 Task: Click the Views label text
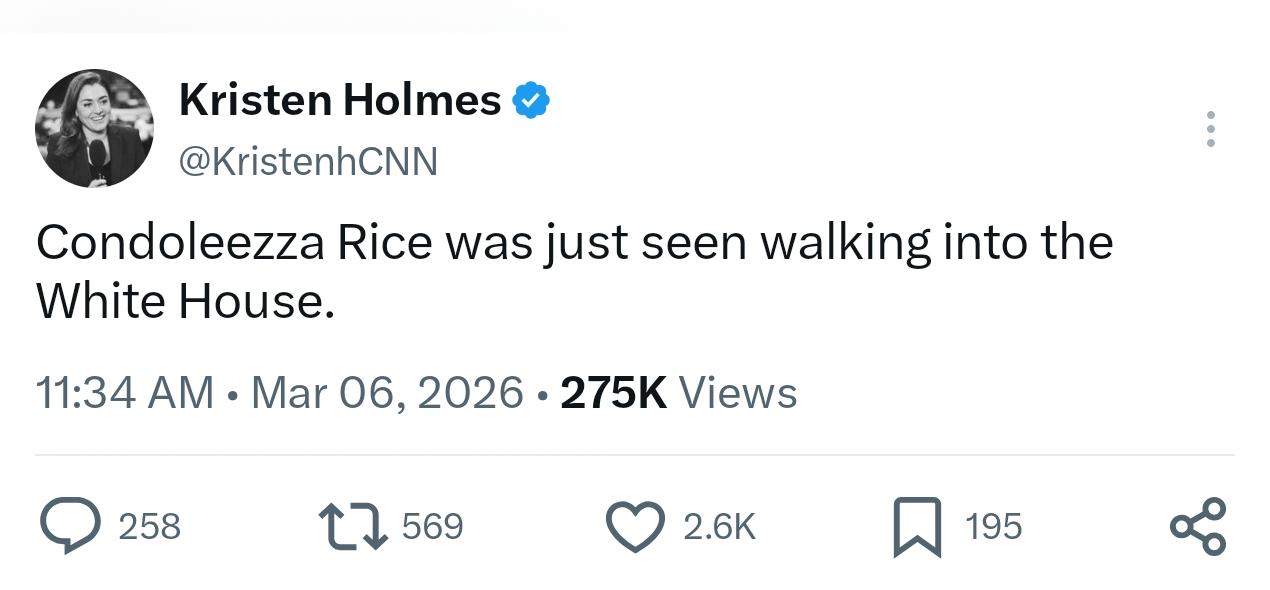click(738, 392)
